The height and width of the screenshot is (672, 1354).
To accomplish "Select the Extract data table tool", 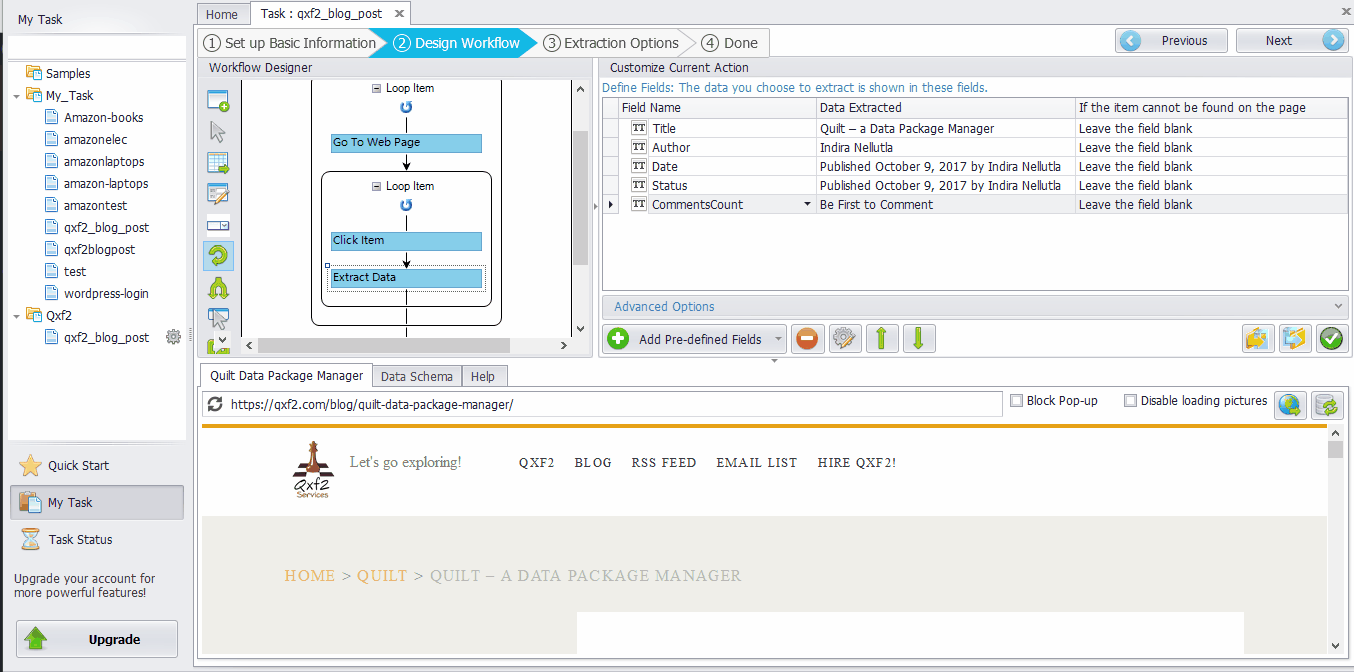I will point(218,163).
